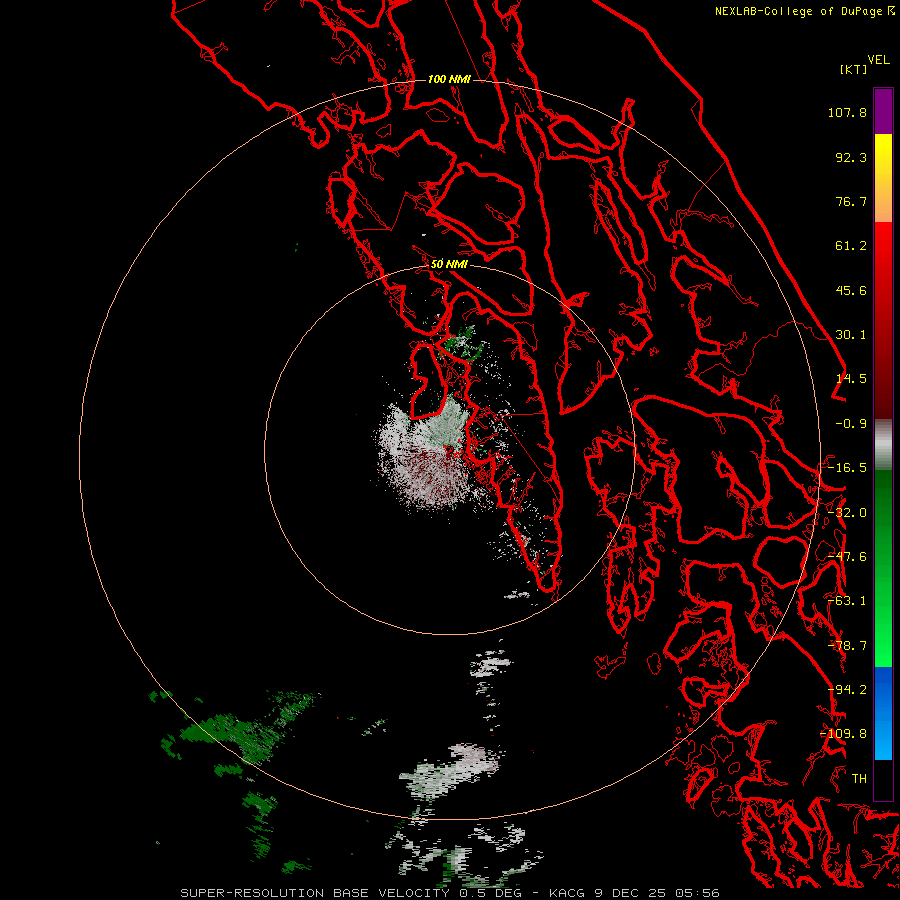Click the VEL legend title
The height and width of the screenshot is (900, 900).
(x=878, y=60)
